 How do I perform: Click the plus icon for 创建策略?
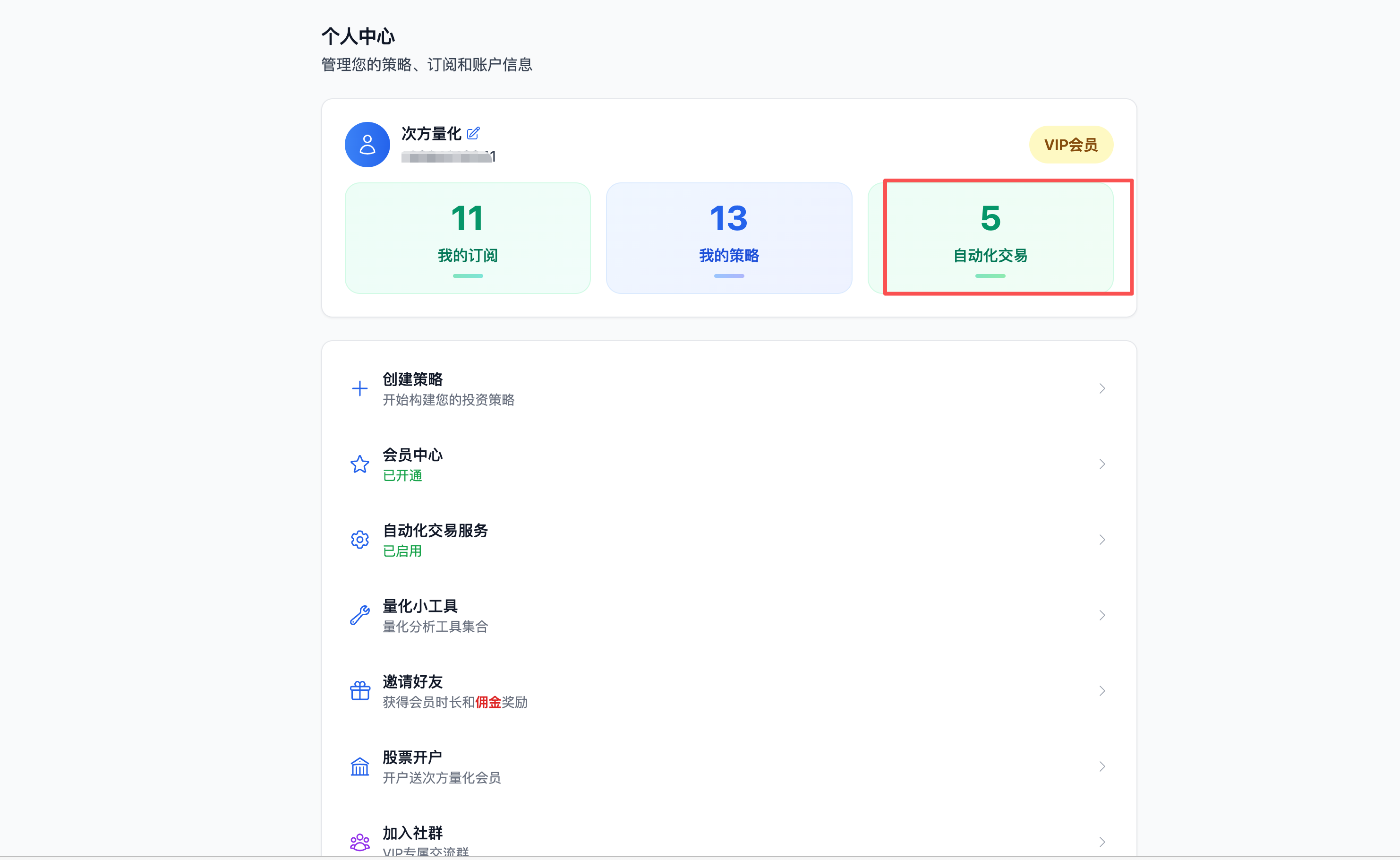pyautogui.click(x=360, y=388)
